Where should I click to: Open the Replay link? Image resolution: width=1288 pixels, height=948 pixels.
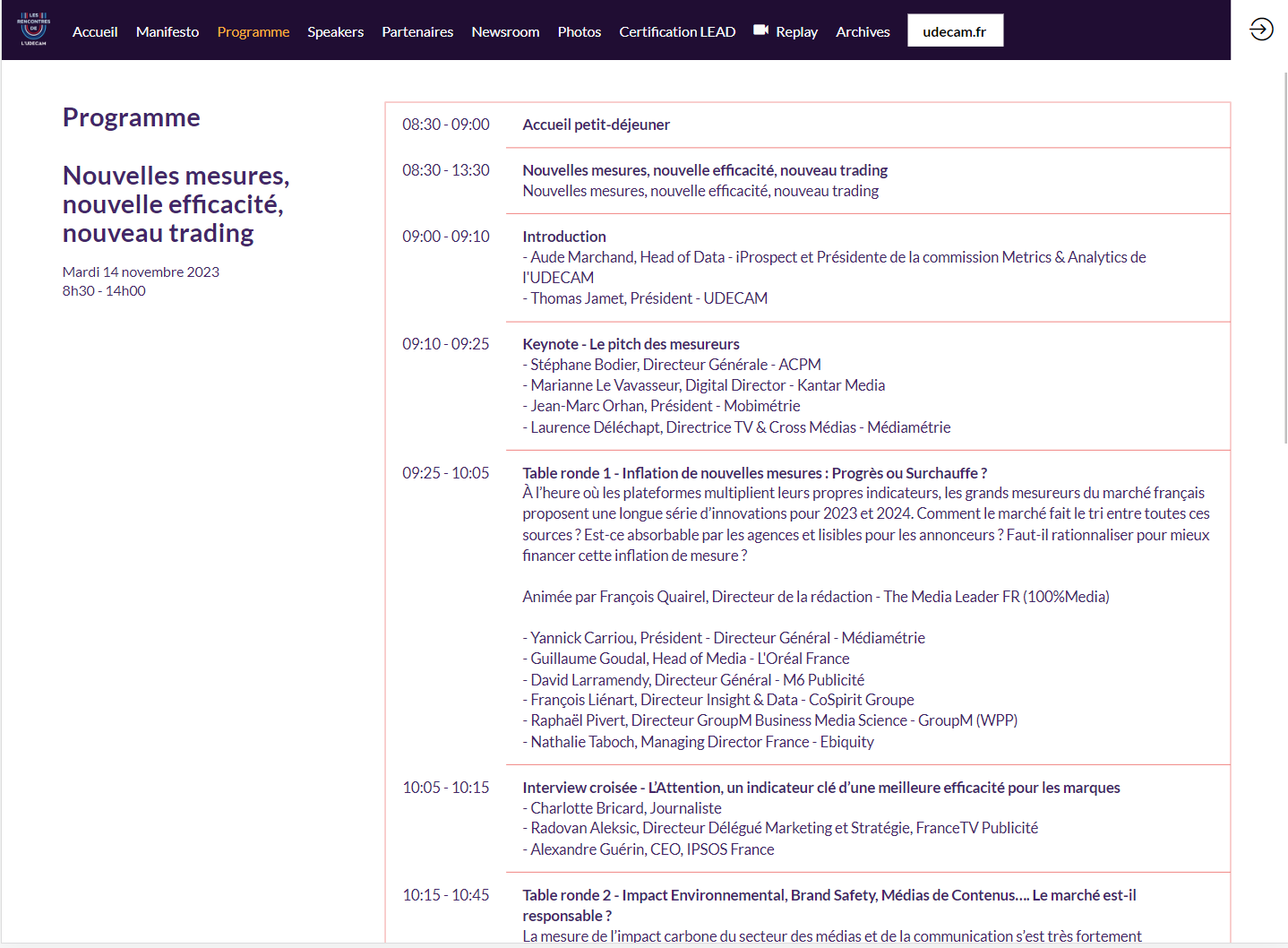(797, 31)
